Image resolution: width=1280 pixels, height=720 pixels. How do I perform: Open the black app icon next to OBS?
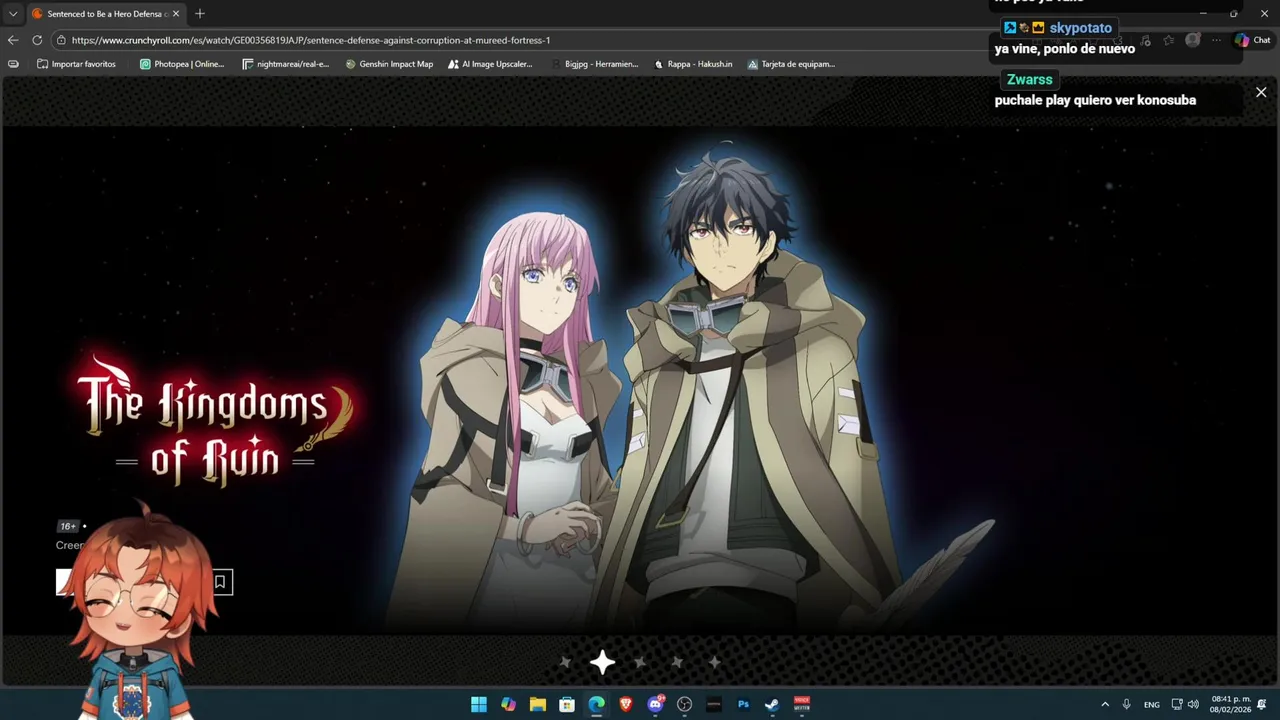click(713, 704)
